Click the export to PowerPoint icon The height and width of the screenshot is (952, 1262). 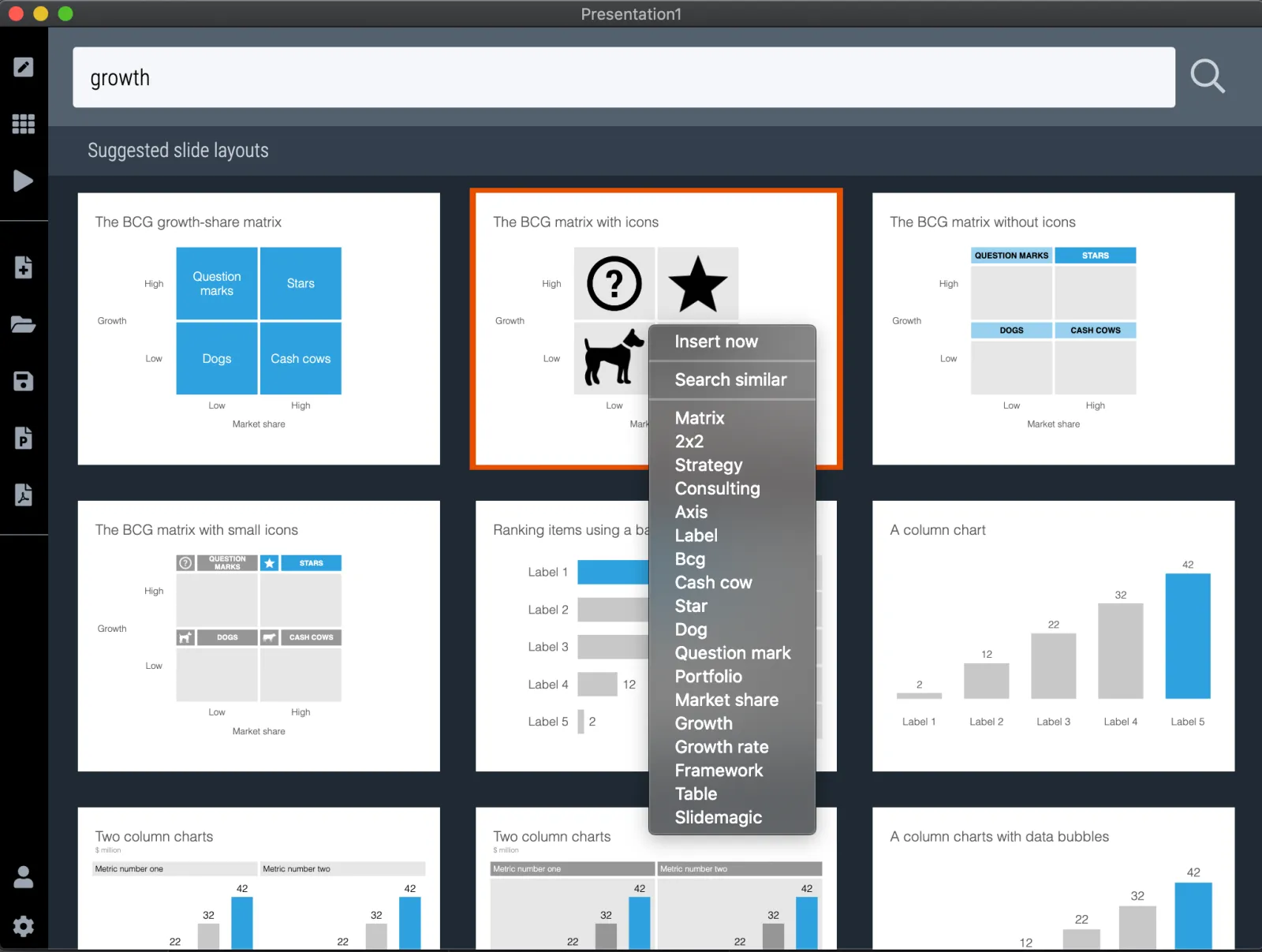tap(24, 438)
